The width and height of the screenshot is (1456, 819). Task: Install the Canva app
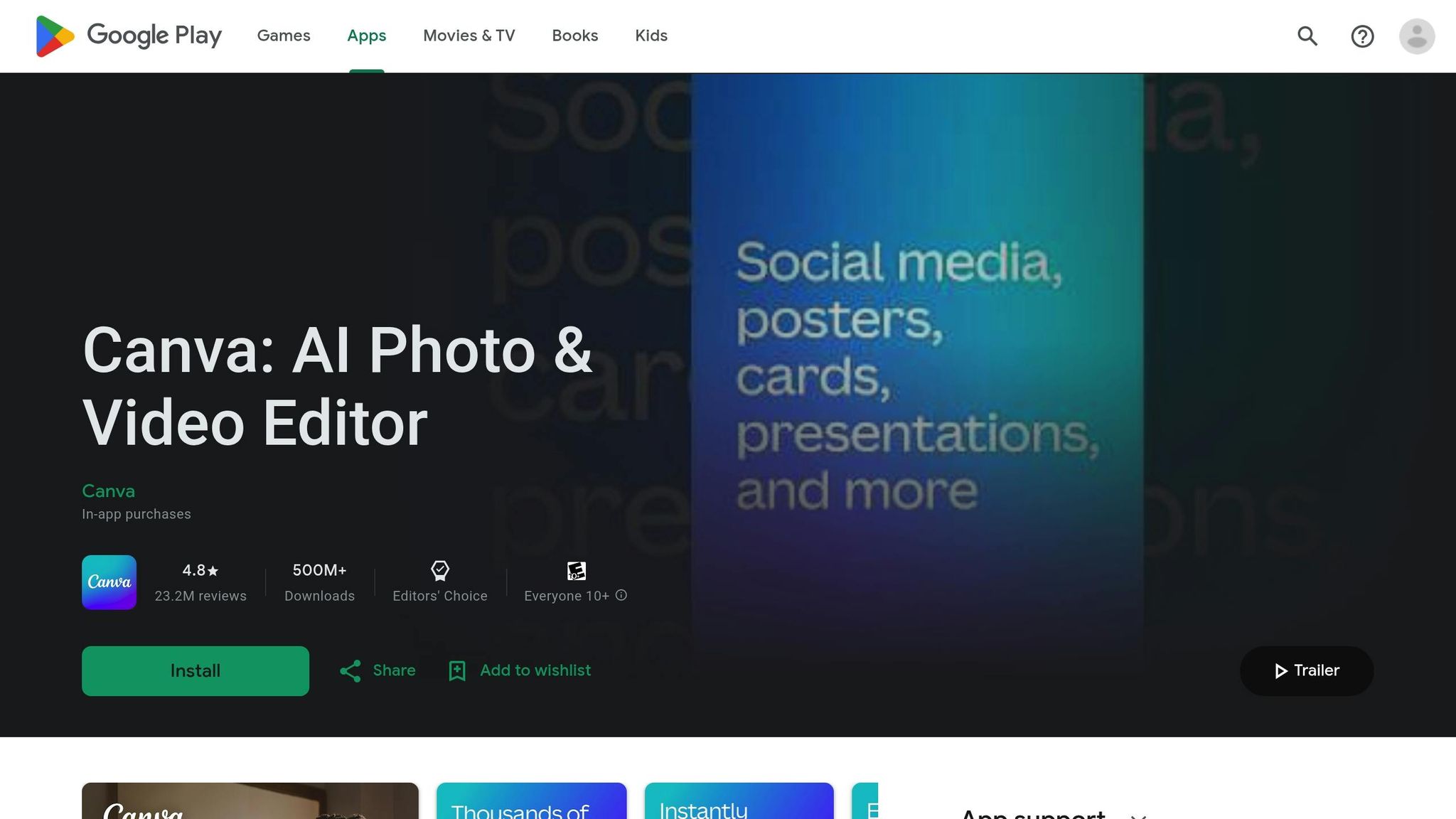[x=196, y=670]
